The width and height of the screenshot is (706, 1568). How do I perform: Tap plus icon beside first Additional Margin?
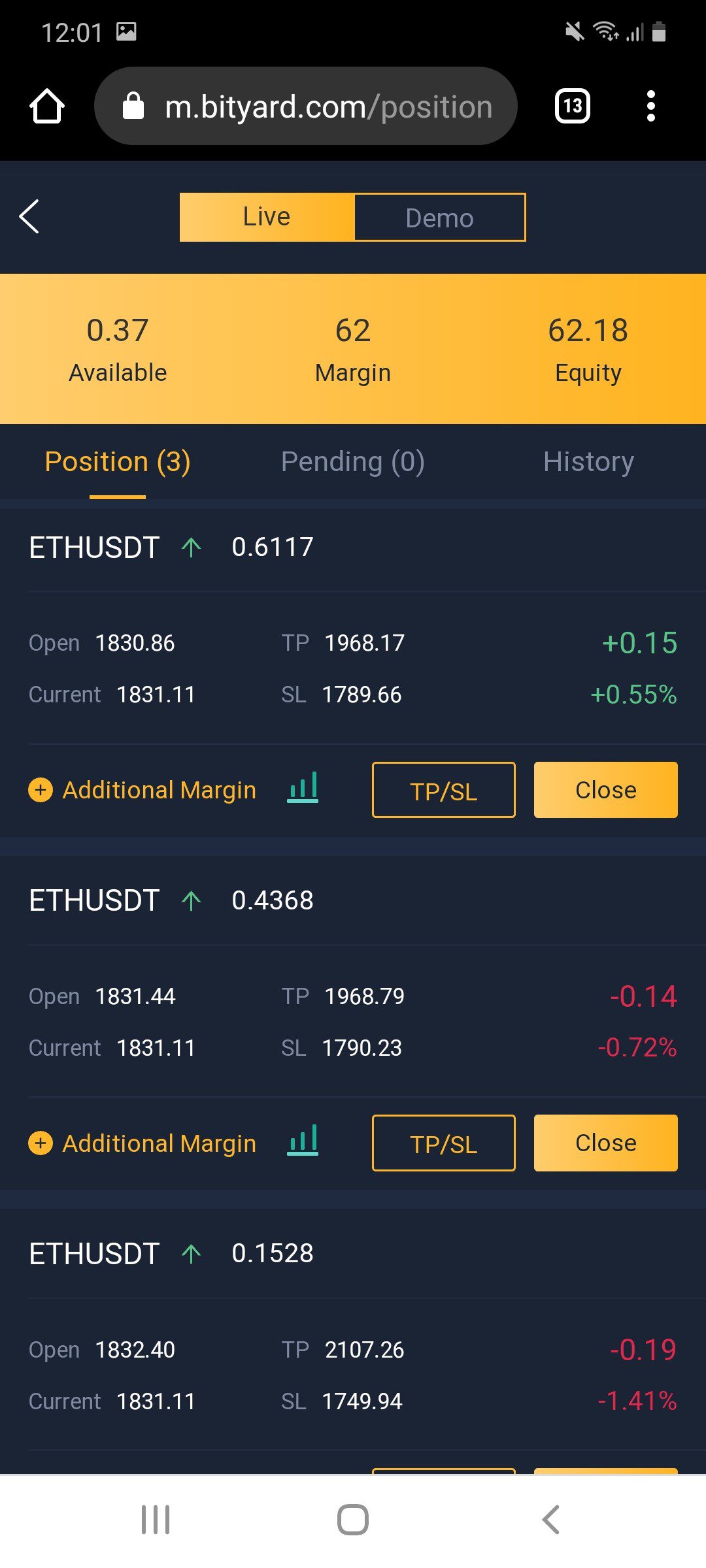tap(41, 790)
